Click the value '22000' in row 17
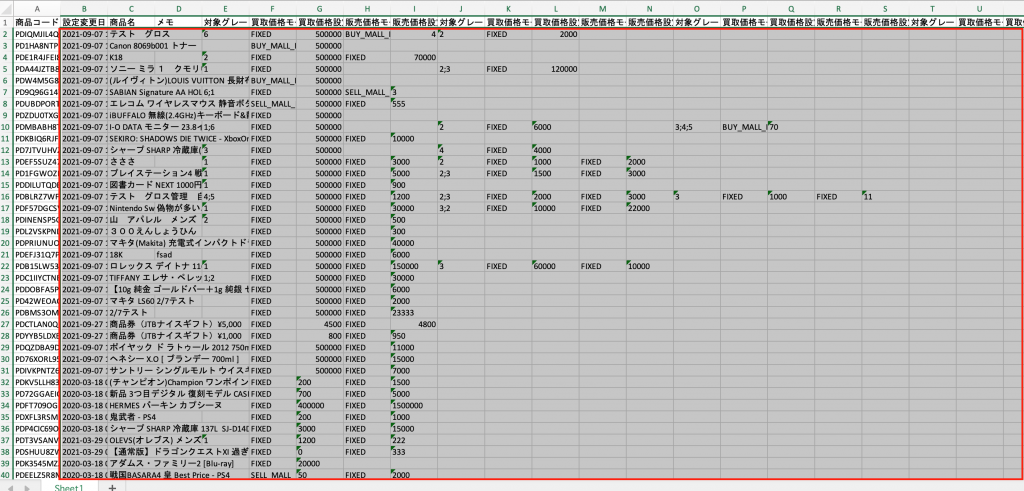This screenshot has height=491, width=1024. [650, 208]
